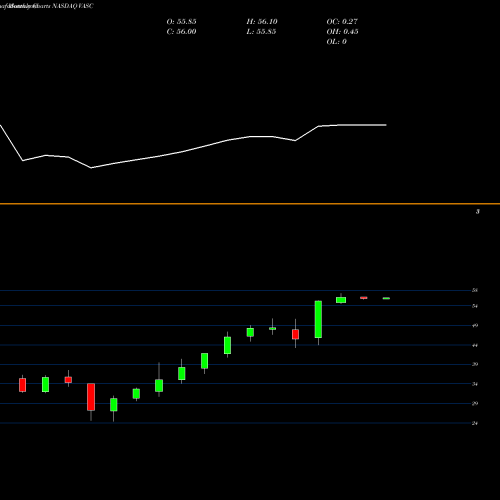Select the low value L: 55.85

click(x=261, y=32)
